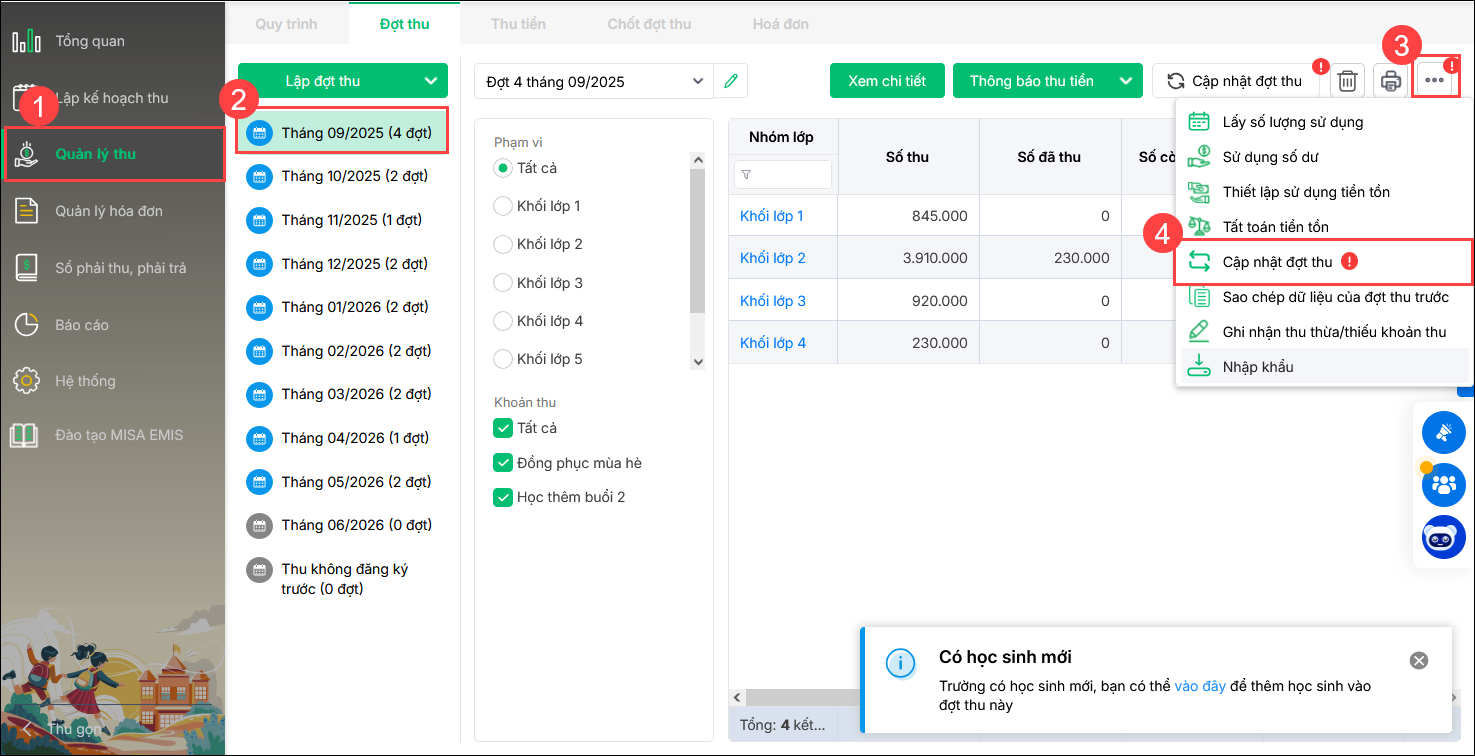Open the three-dots more options menu

[1436, 80]
